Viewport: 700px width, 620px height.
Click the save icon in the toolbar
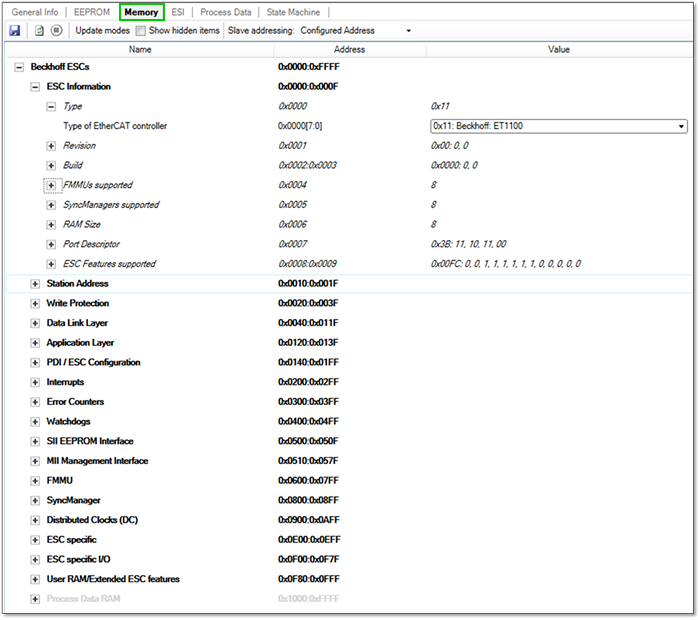coord(15,31)
